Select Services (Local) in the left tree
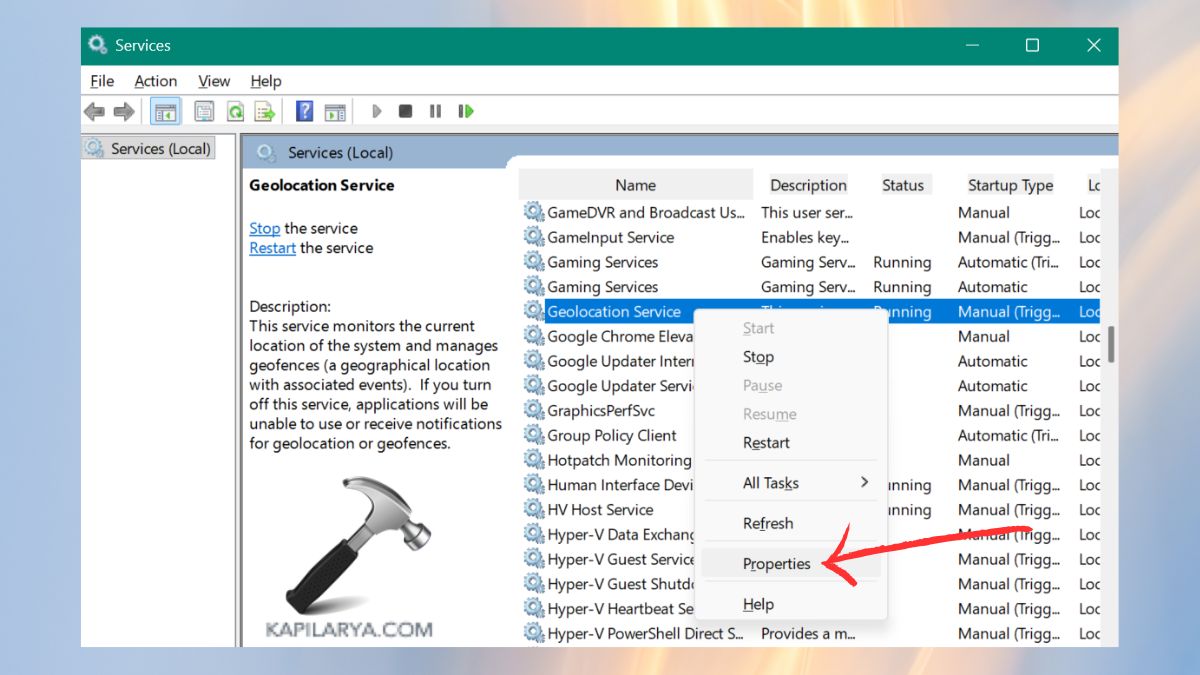This screenshot has height=675, width=1200. pyautogui.click(x=160, y=149)
